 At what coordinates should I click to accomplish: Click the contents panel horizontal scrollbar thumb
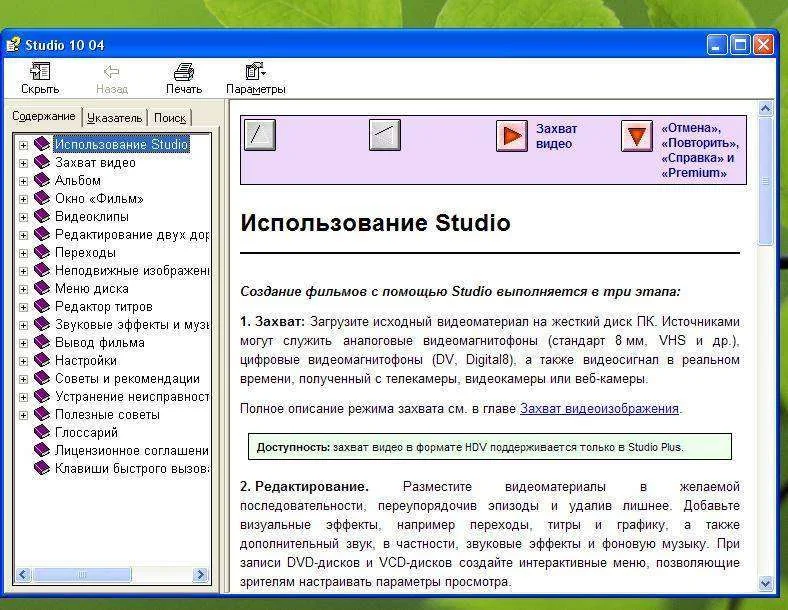tap(82, 574)
